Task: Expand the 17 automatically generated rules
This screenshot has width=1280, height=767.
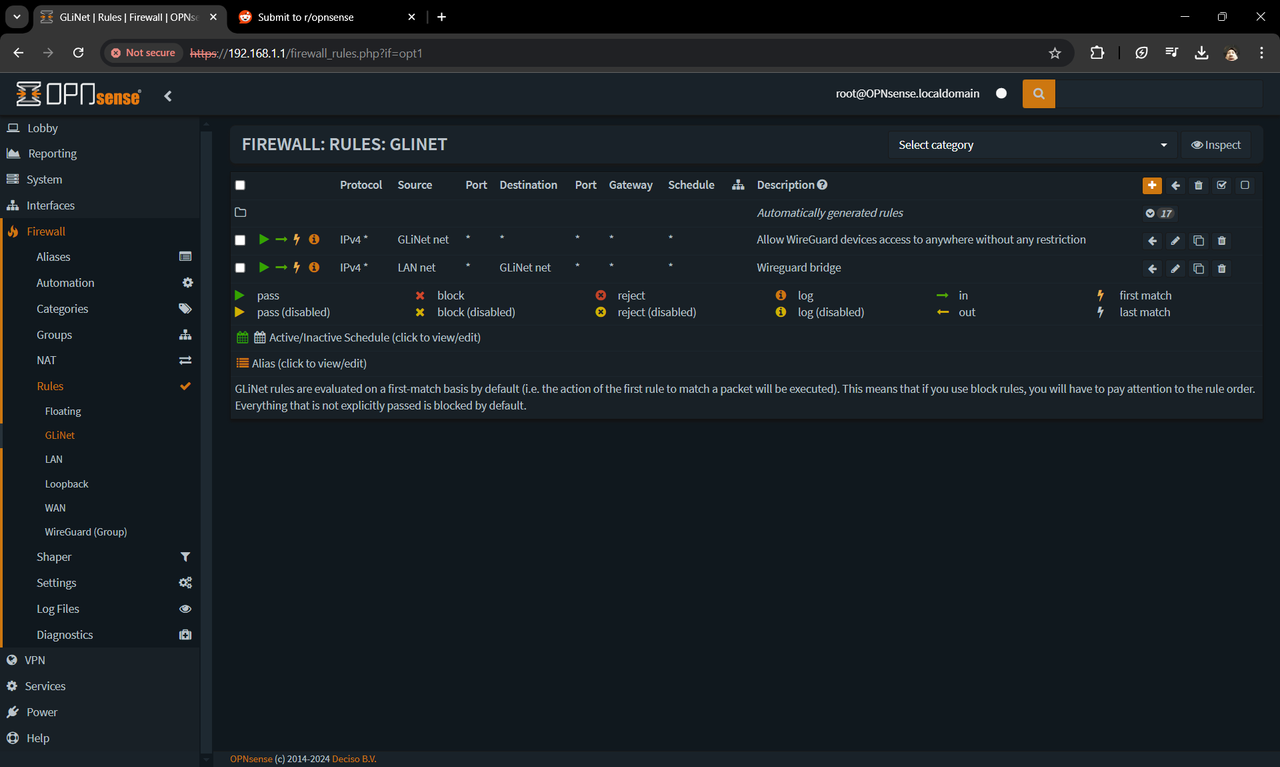Action: (x=1159, y=212)
